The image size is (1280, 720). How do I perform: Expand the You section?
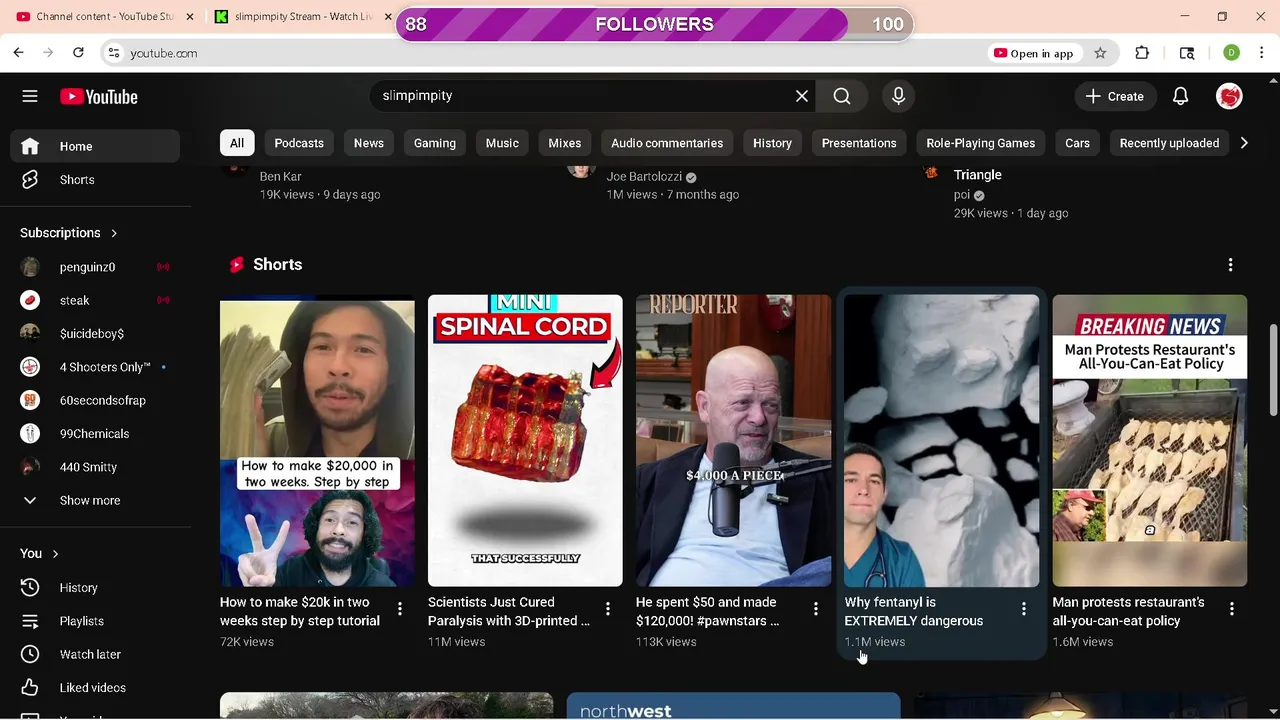tap(40, 553)
